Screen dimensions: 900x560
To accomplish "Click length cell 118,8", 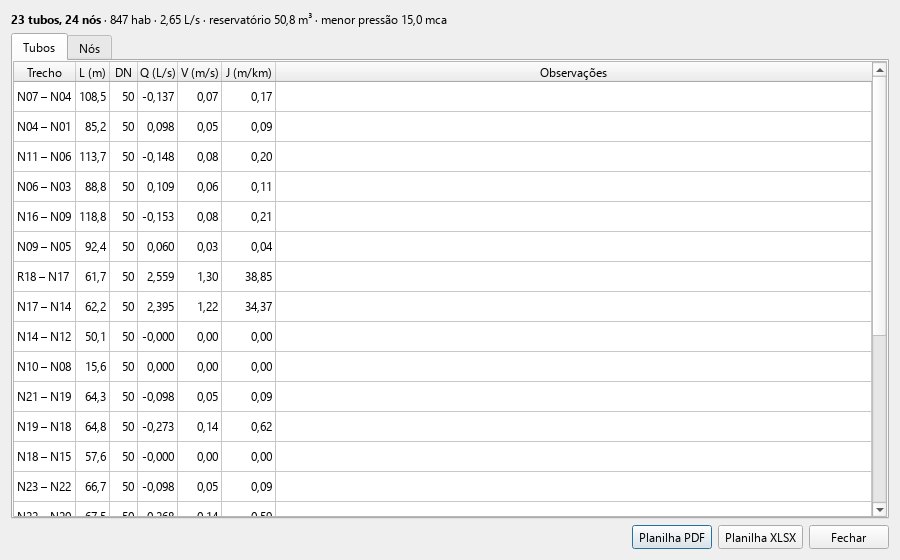I will tap(92, 216).
